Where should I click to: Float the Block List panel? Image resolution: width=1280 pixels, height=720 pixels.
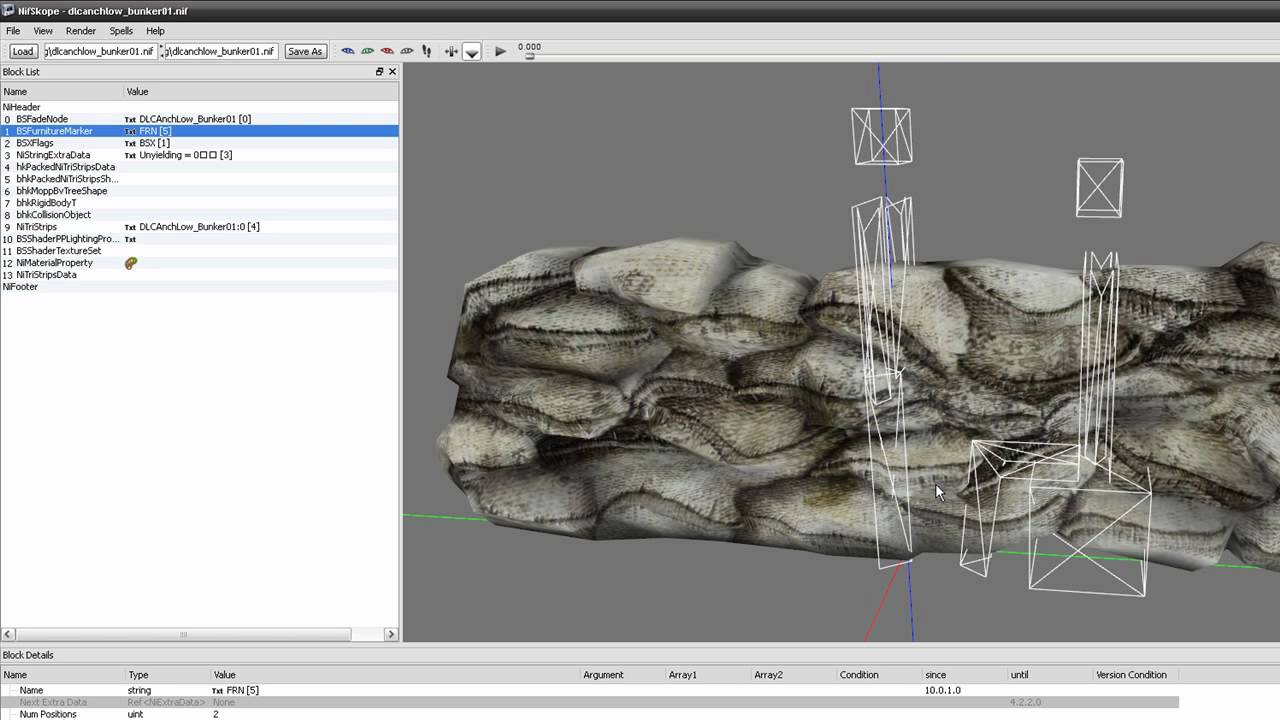click(379, 72)
